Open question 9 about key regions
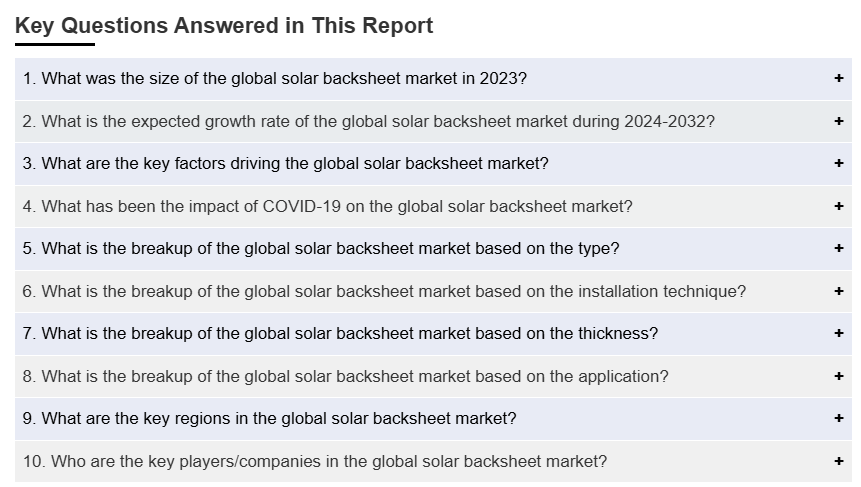 (433, 419)
